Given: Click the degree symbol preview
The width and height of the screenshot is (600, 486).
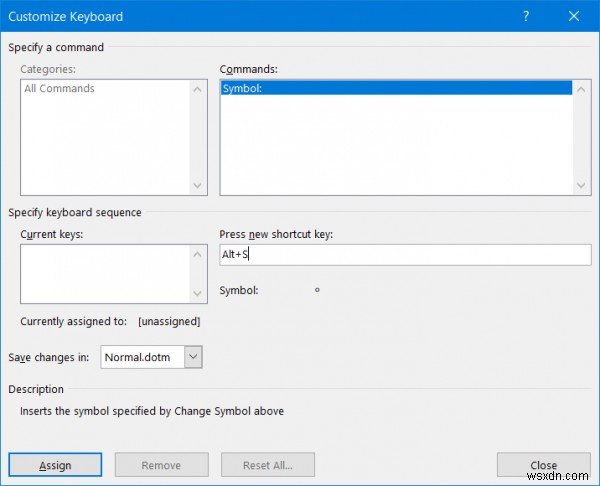Looking at the screenshot, I should click(317, 290).
